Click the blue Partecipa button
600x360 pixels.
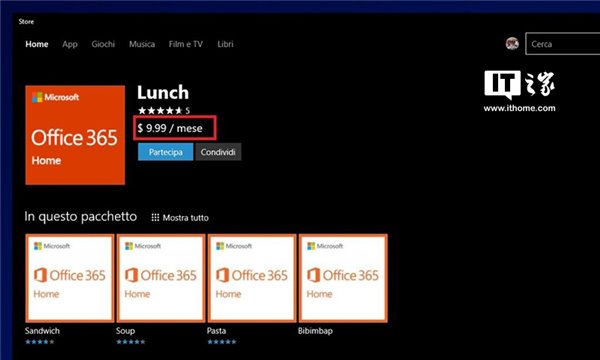point(165,152)
